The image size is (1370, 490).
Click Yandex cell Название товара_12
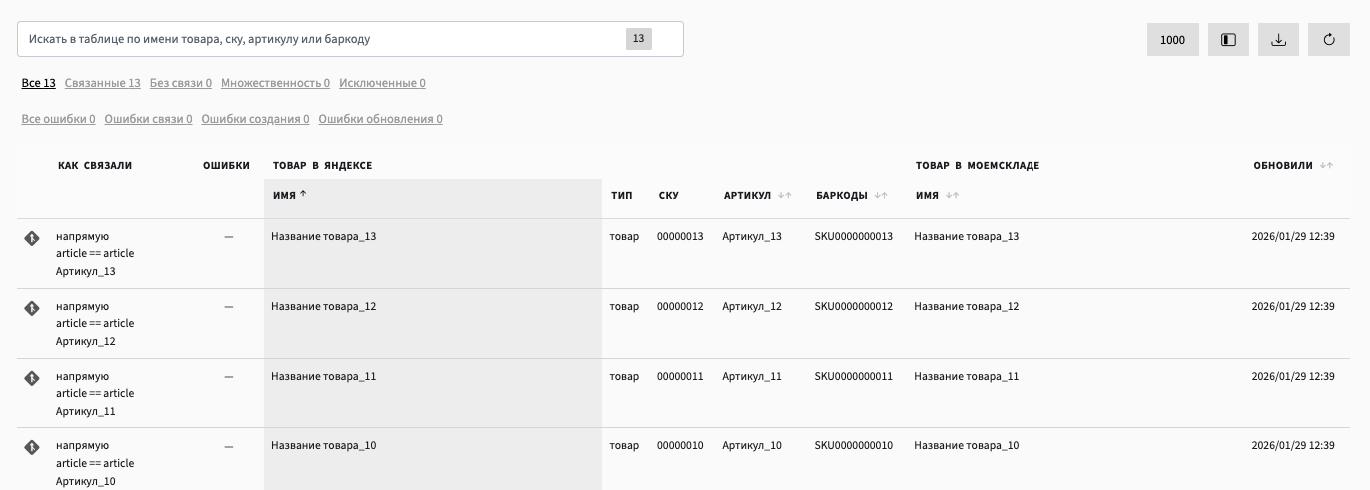click(x=324, y=307)
